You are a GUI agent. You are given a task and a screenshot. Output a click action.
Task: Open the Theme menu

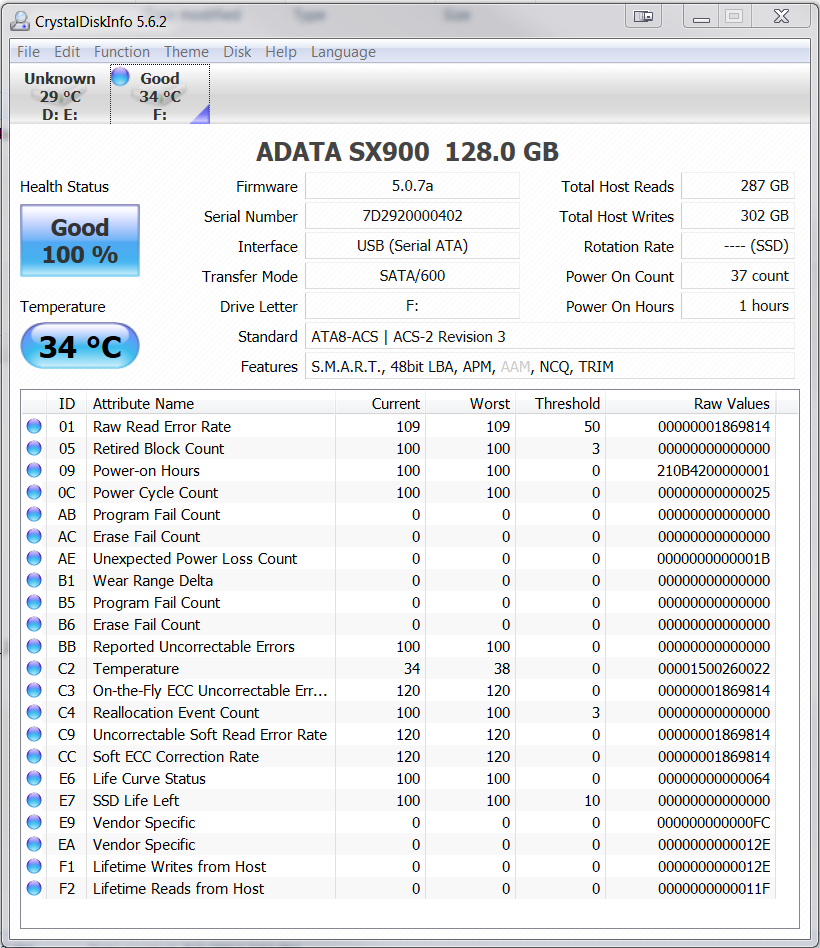pyautogui.click(x=186, y=52)
